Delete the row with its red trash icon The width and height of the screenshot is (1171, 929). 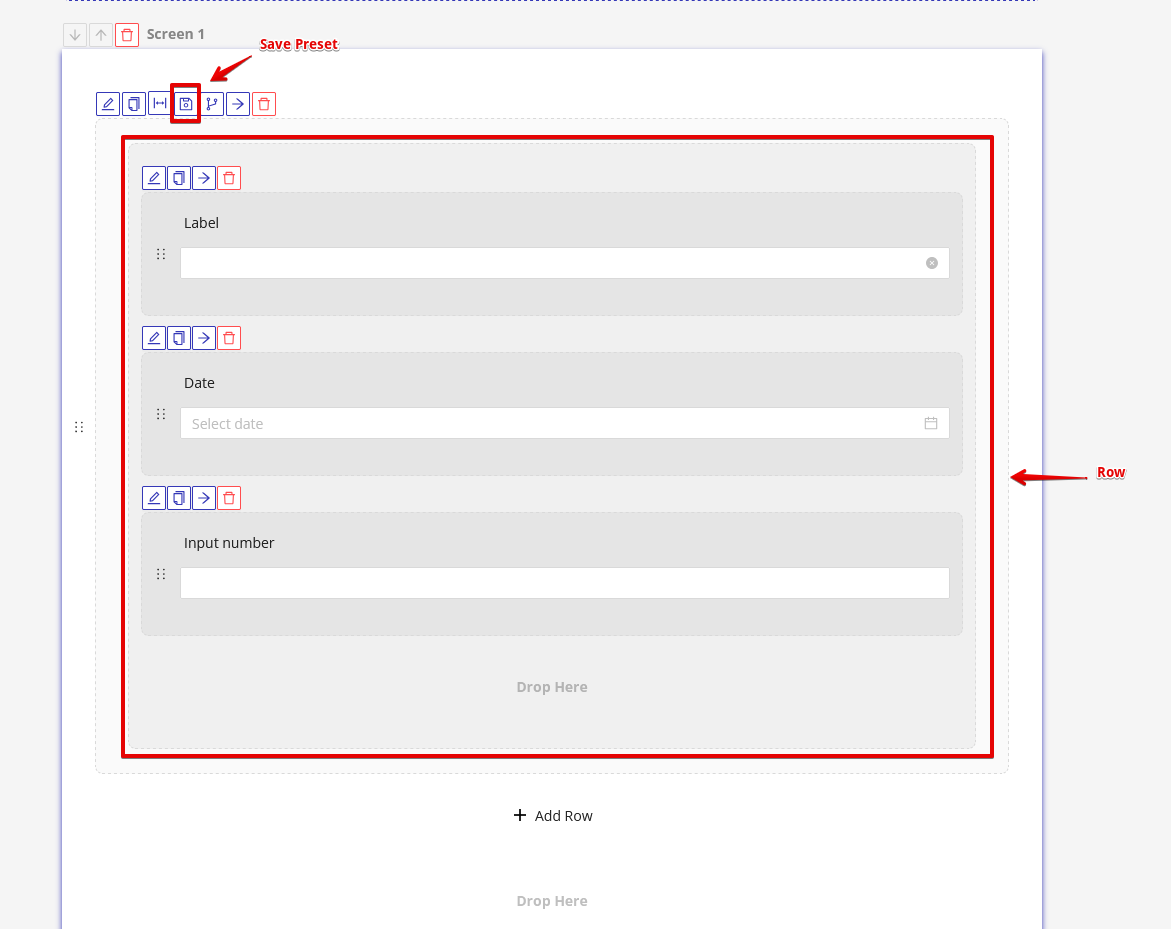(264, 104)
